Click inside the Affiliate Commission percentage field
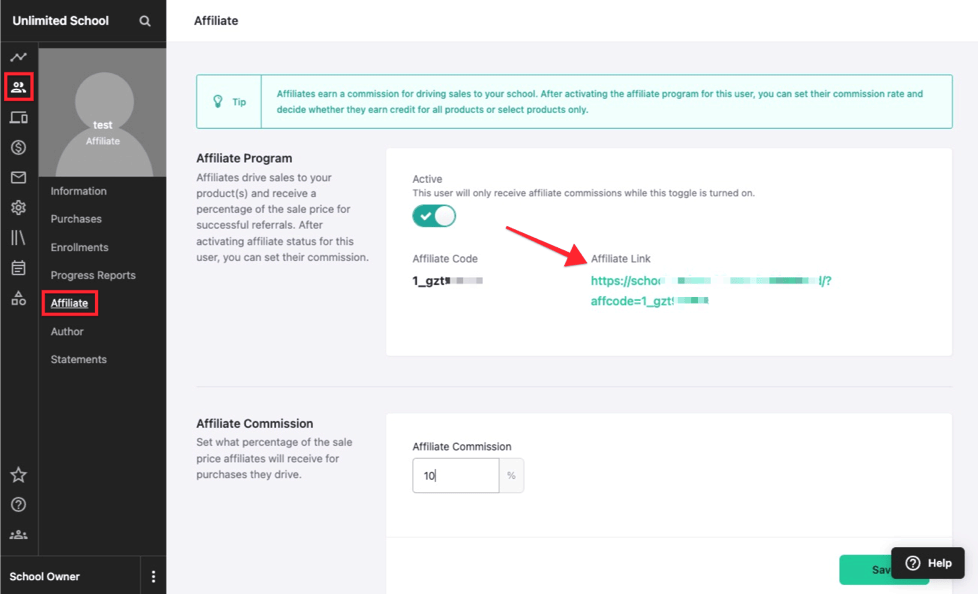This screenshot has width=978, height=594. point(455,475)
